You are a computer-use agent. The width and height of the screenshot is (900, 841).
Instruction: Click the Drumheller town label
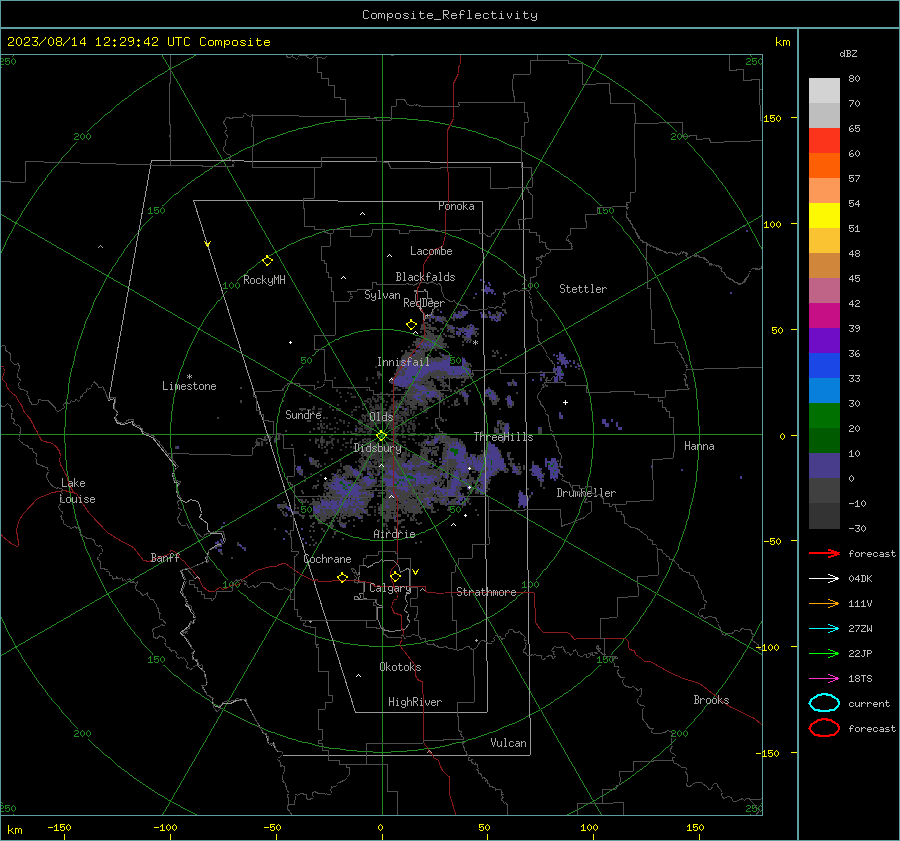pyautogui.click(x=585, y=493)
